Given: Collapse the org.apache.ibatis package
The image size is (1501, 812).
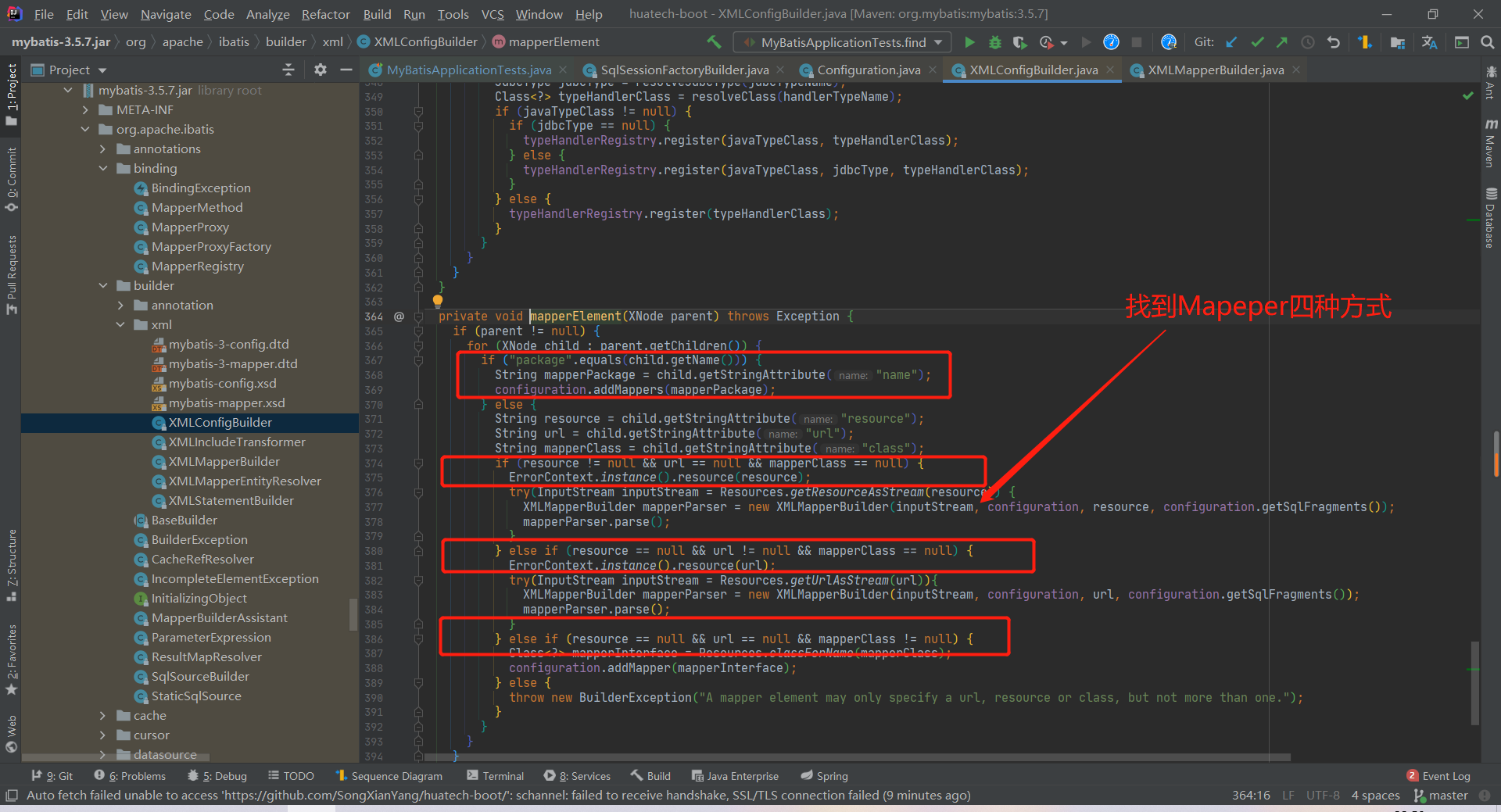Looking at the screenshot, I should coord(85,130).
